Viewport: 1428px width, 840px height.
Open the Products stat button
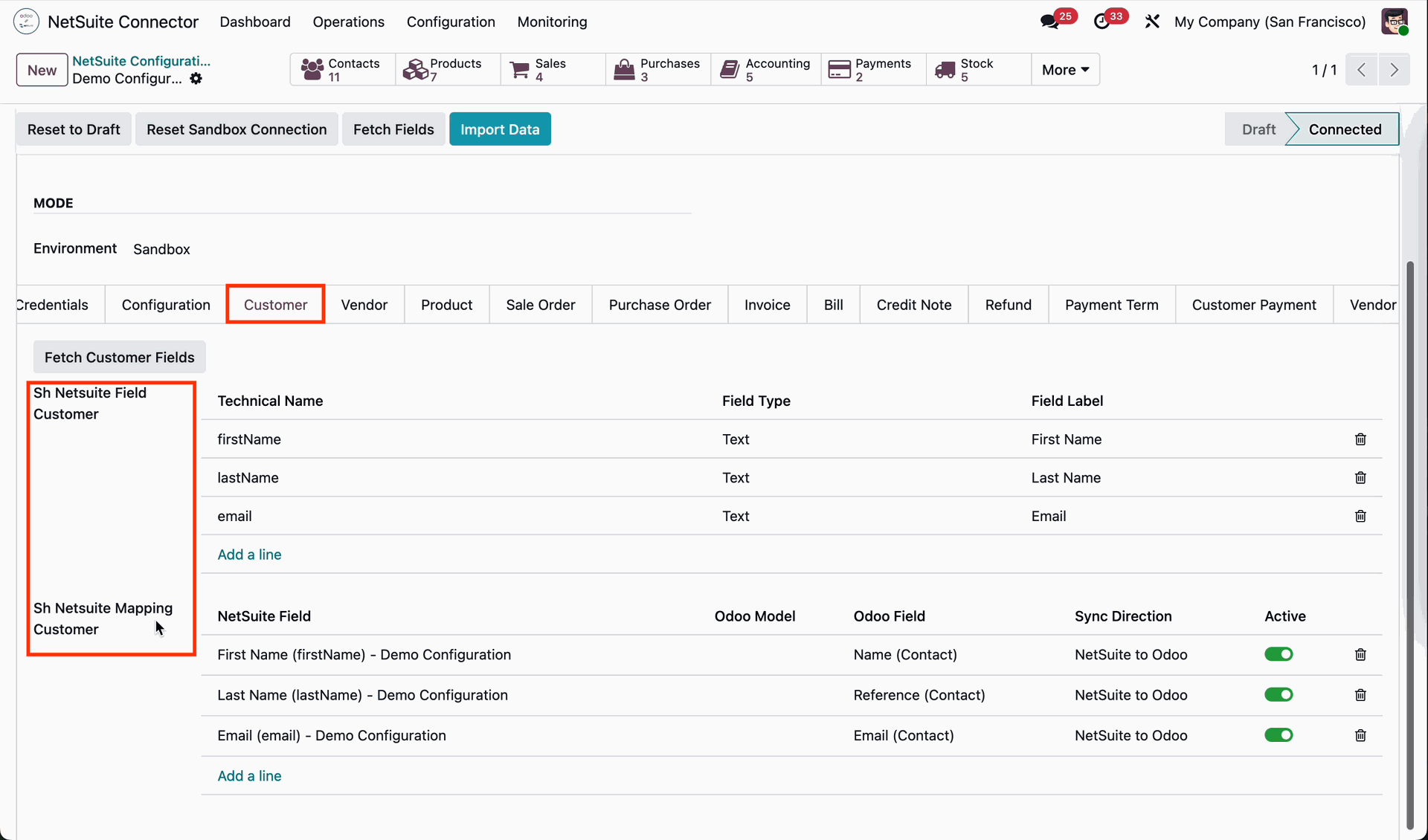(x=448, y=69)
